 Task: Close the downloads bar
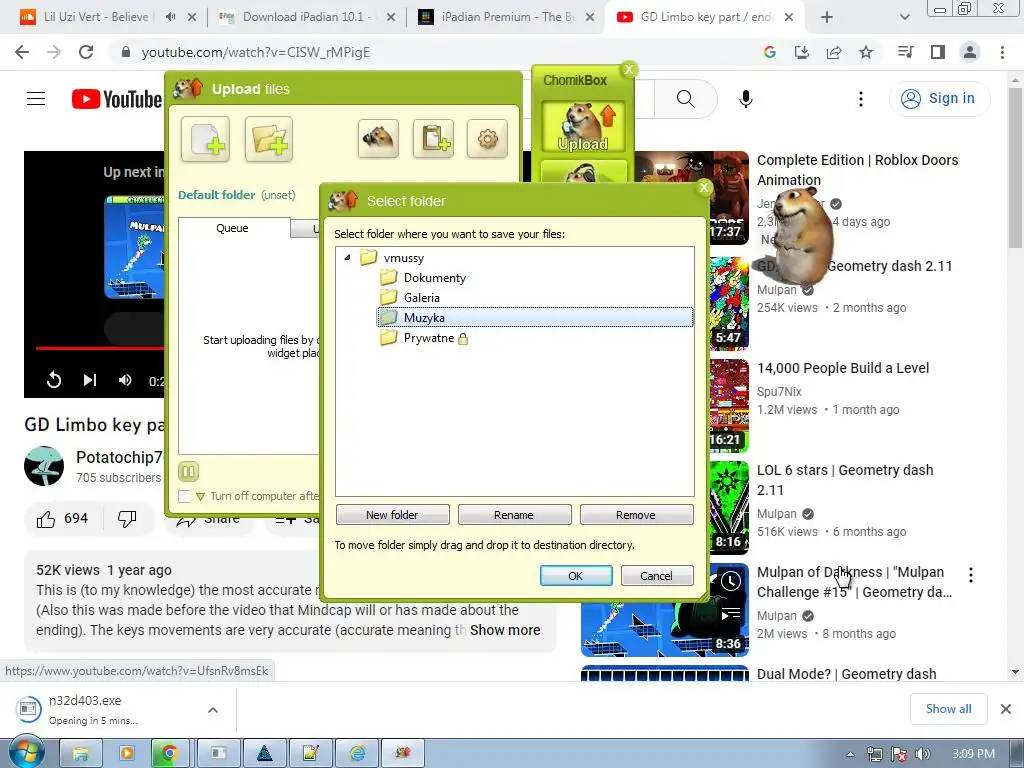[x=1006, y=709]
